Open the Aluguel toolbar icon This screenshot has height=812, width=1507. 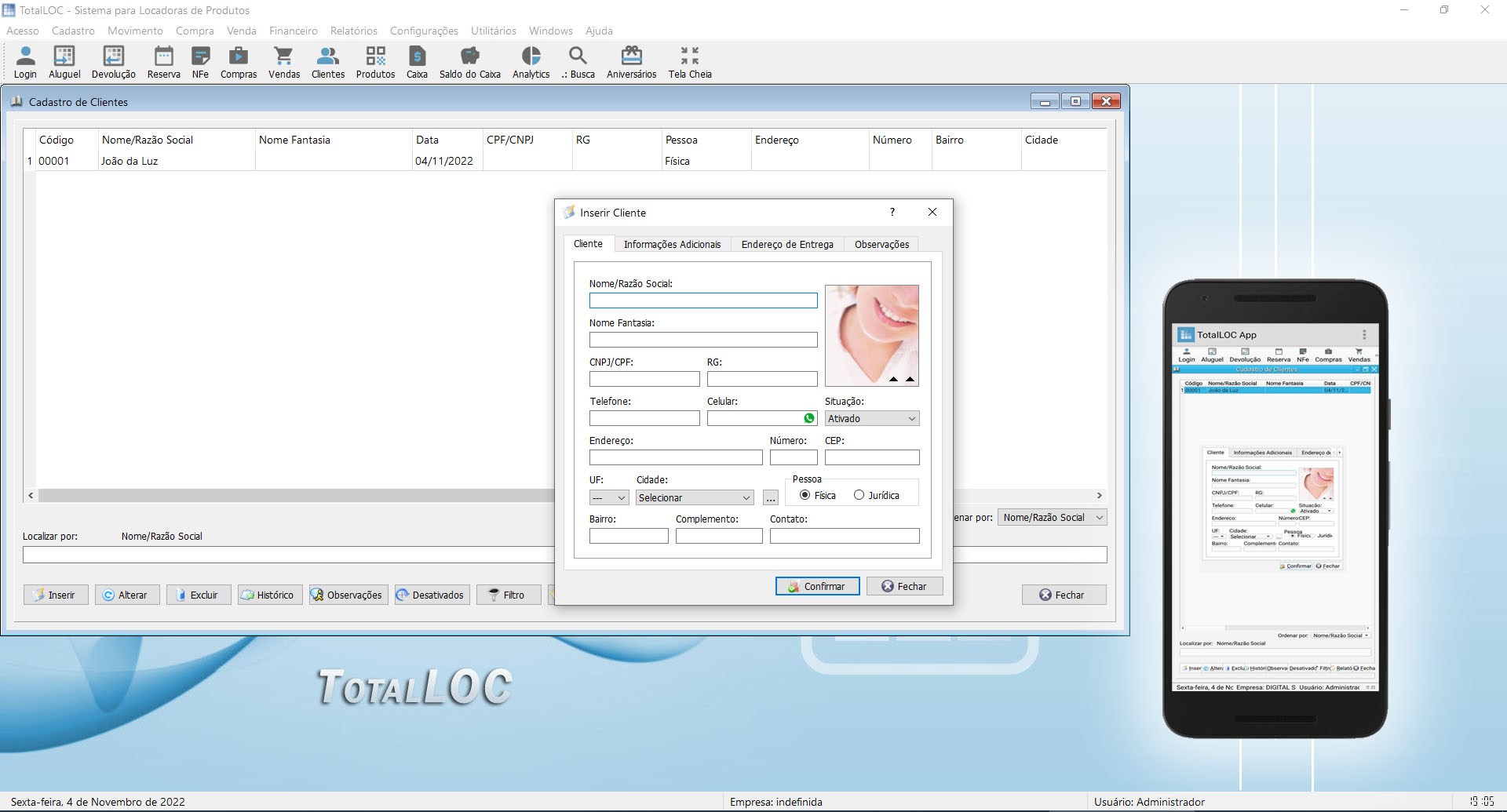click(64, 62)
